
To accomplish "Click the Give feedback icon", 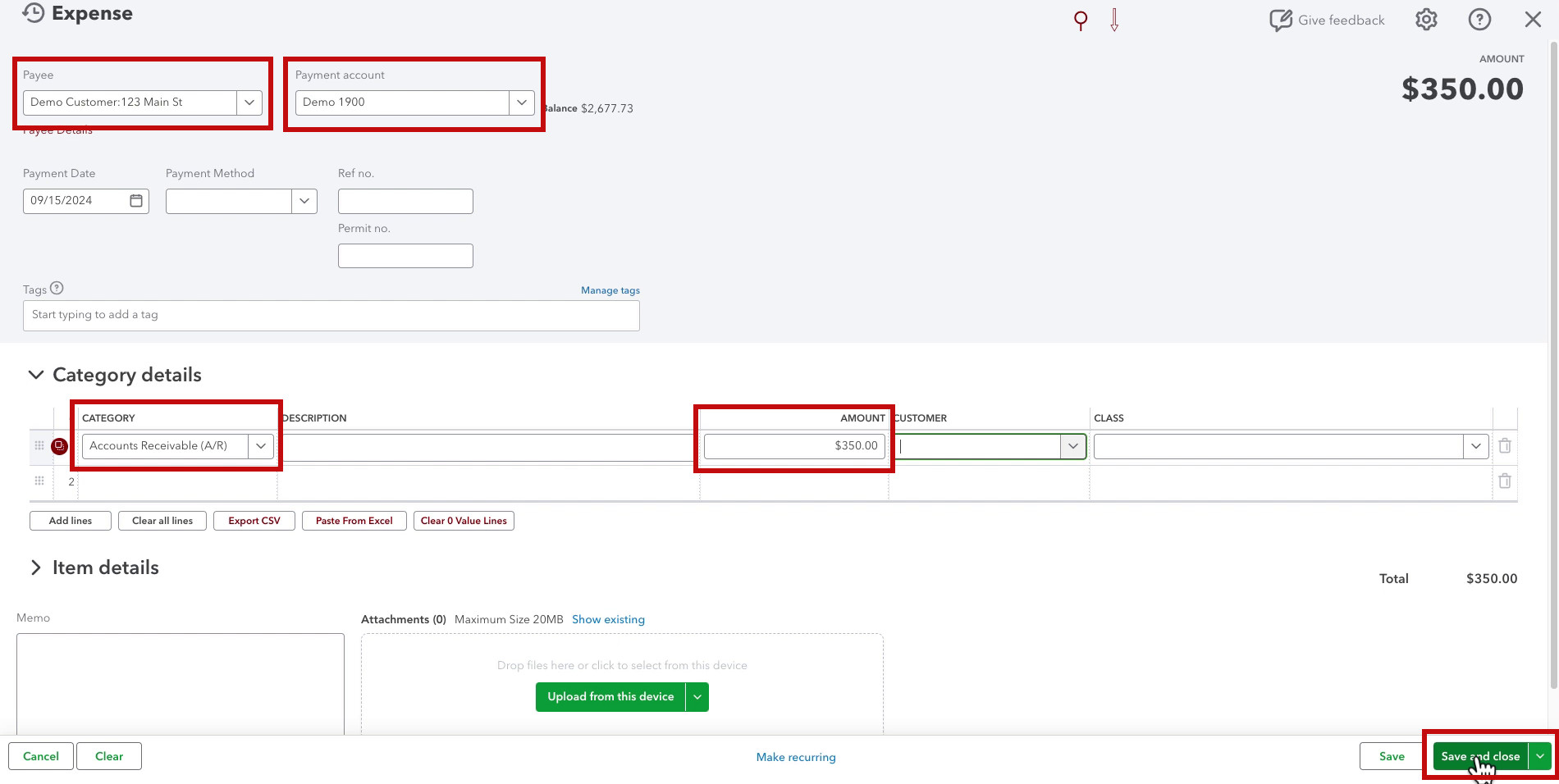I will pos(1280,21).
